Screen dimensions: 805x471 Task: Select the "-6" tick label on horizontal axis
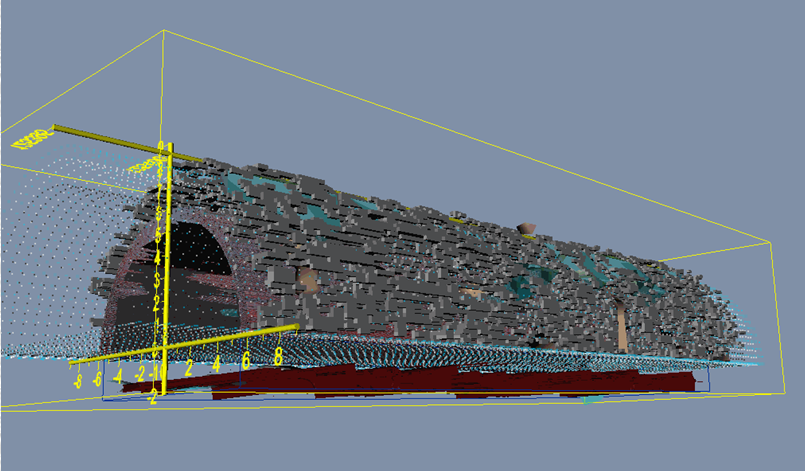click(x=97, y=378)
